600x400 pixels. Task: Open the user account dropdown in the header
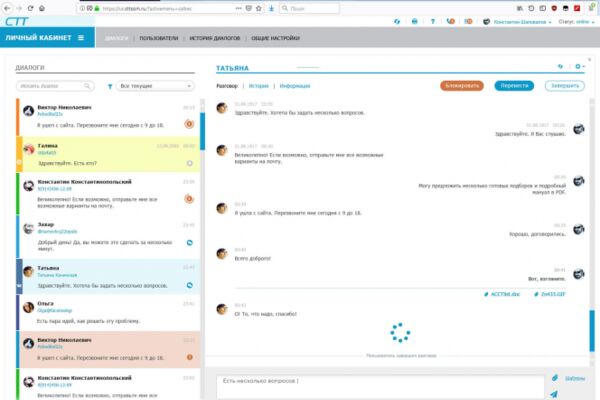tap(517, 22)
